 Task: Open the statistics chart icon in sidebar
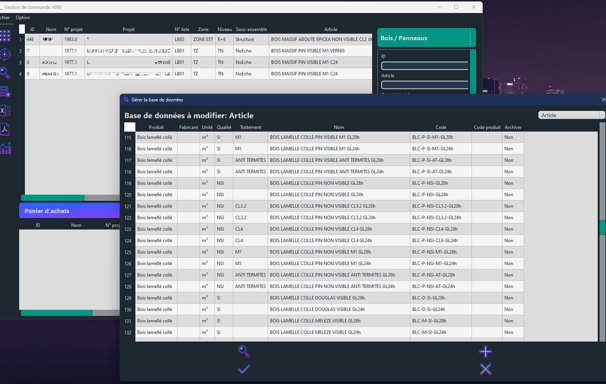click(x=5, y=148)
